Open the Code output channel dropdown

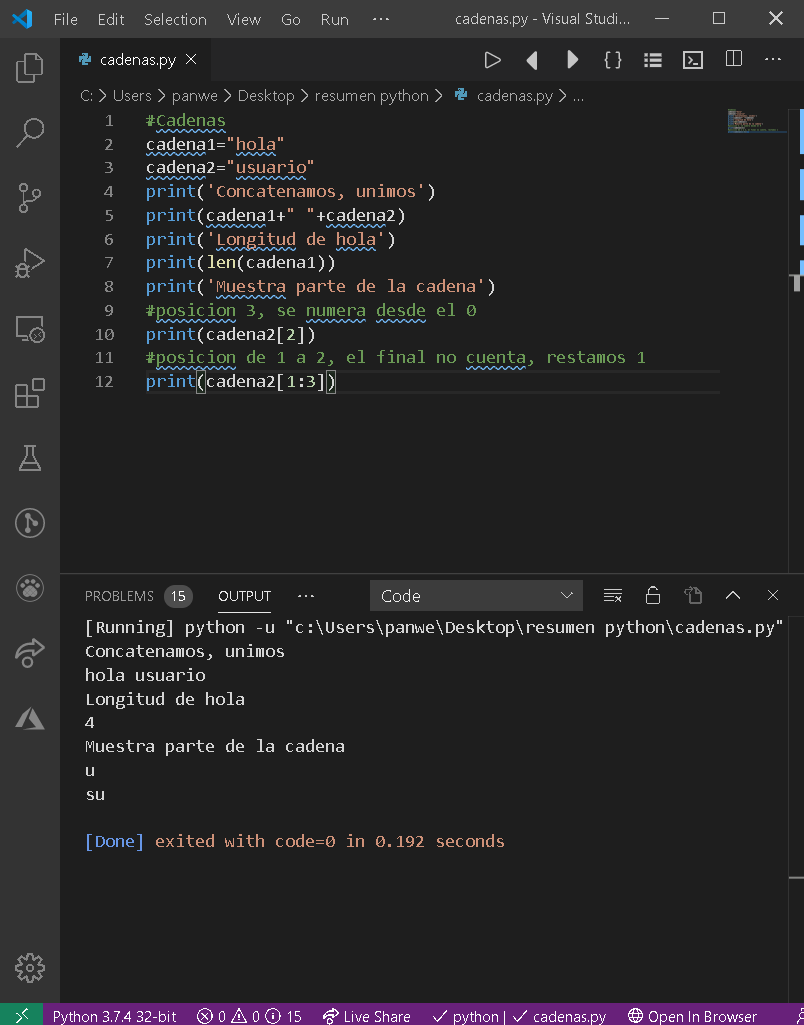(x=476, y=596)
